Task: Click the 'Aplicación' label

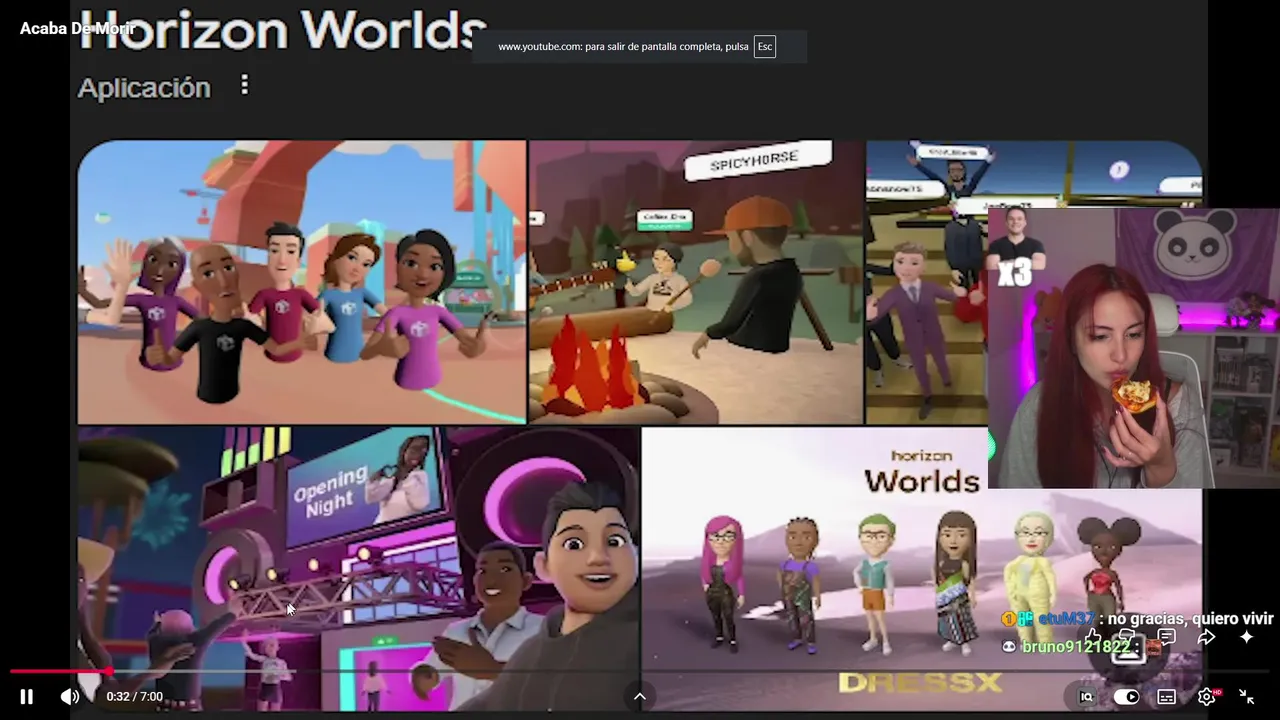Action: pyautogui.click(x=144, y=88)
